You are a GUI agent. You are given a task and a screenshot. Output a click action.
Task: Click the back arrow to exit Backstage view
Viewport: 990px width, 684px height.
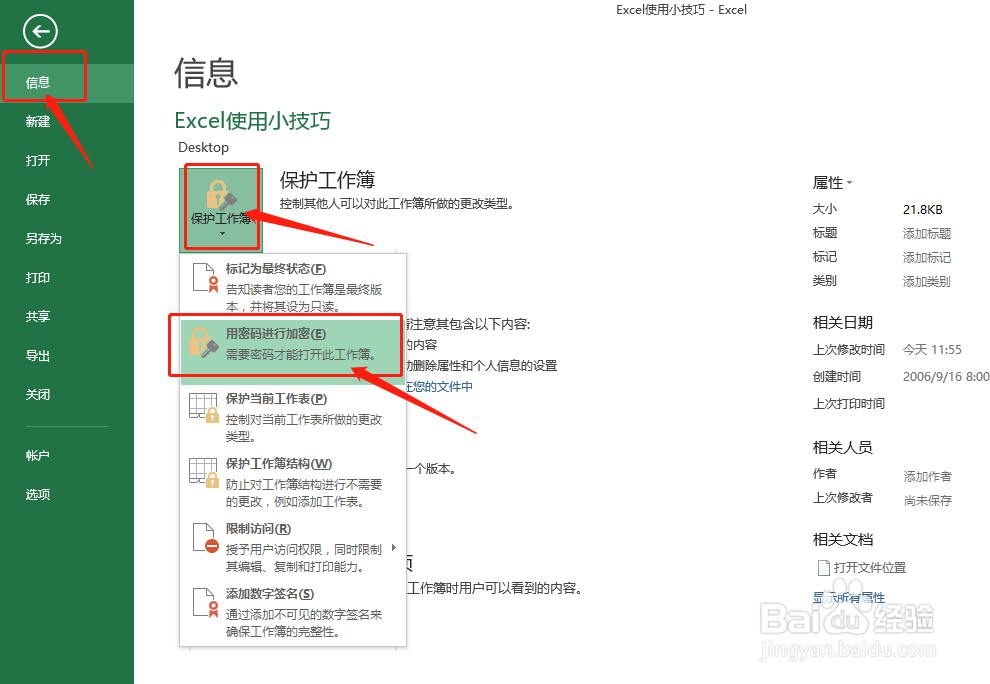click(40, 31)
